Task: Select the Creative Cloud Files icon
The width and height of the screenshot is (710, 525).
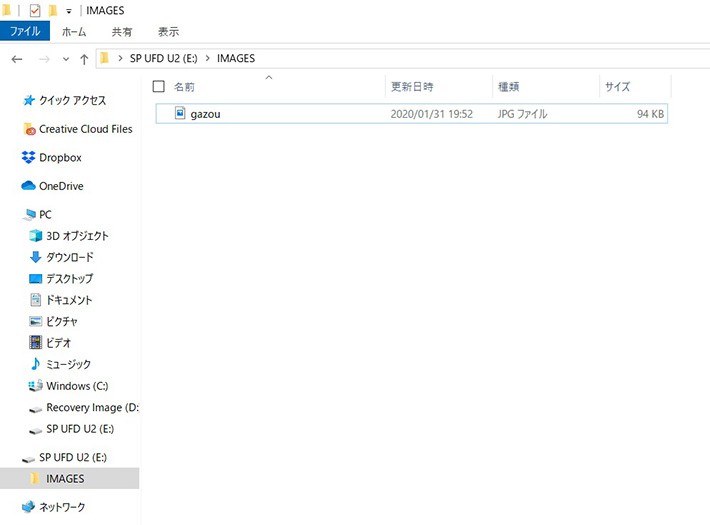Action: point(29,129)
